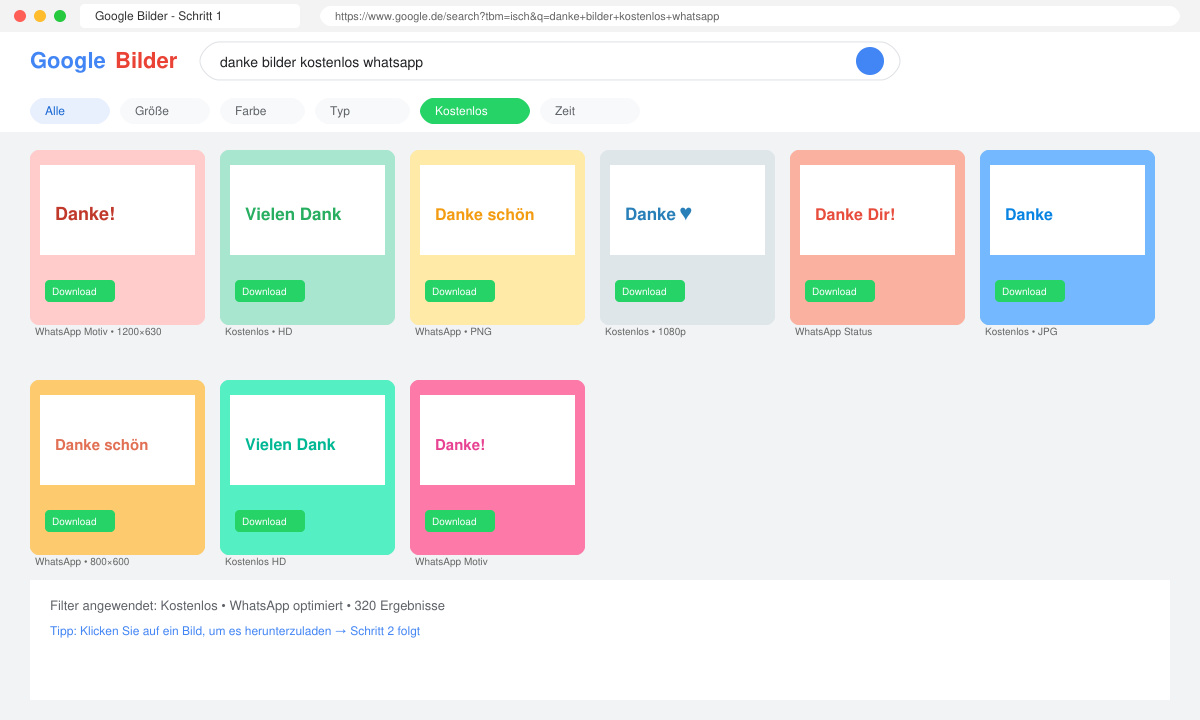
Task: Expand the 'Typ' filter options
Action: coord(362,111)
